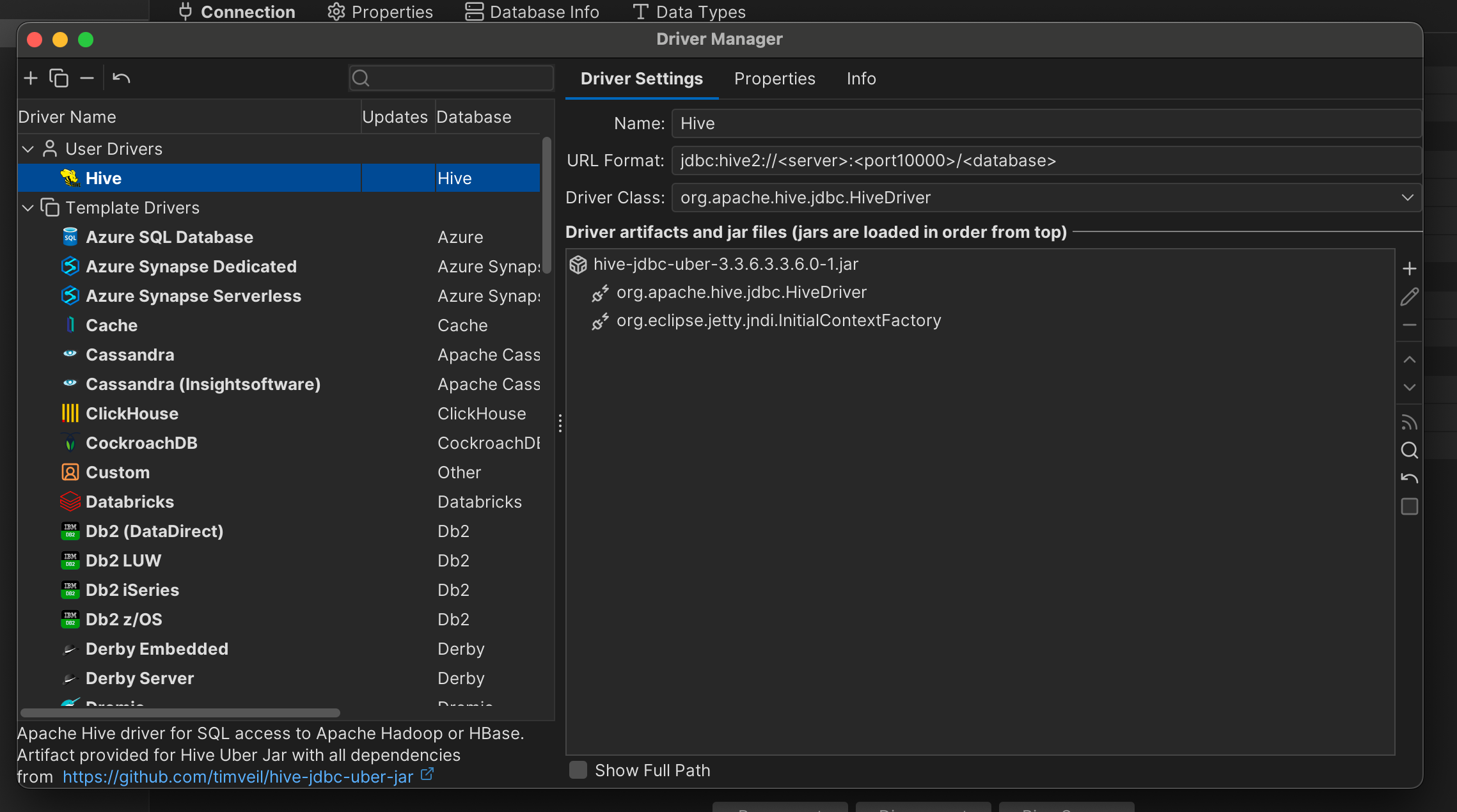
Task: Select org.eclipse.jetty.jndi.InitialContextFactory class entry
Action: click(x=778, y=320)
